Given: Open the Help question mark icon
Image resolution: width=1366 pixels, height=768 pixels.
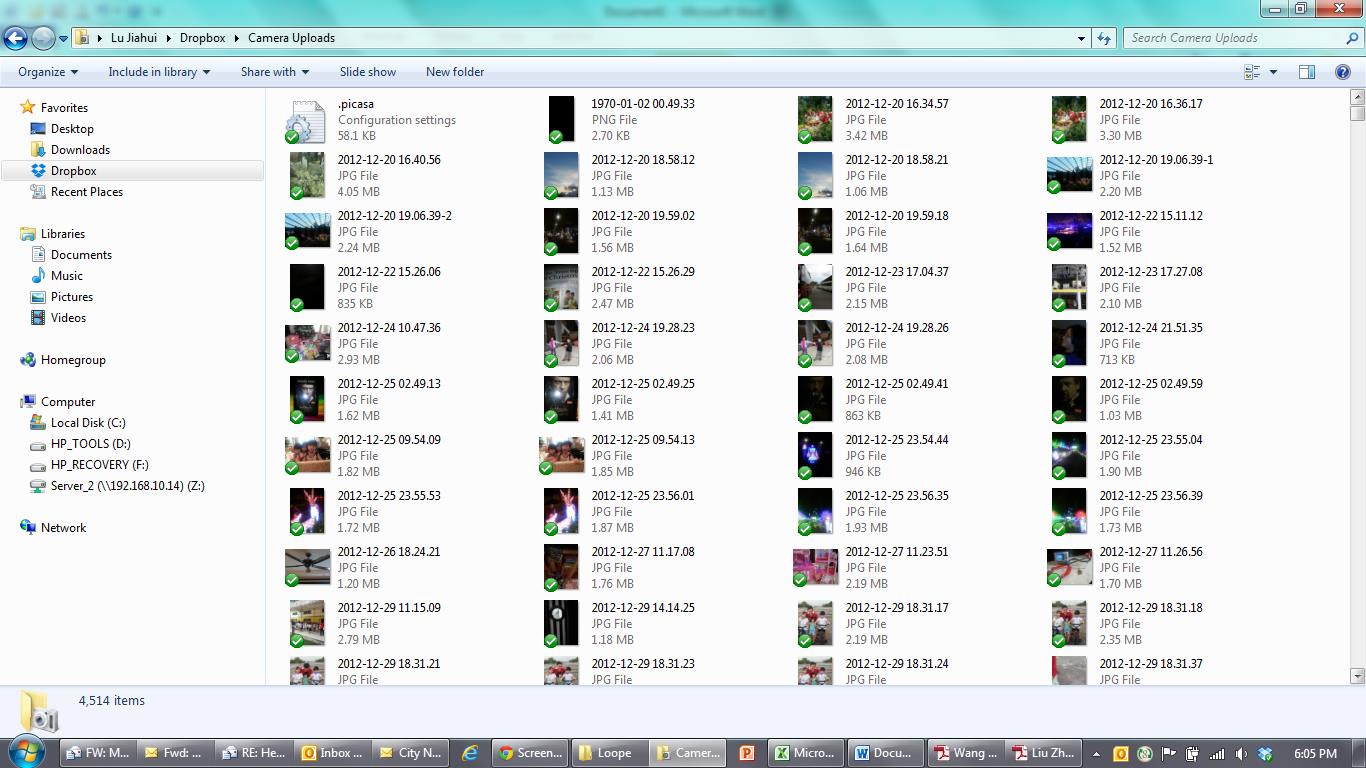Looking at the screenshot, I should point(1343,72).
